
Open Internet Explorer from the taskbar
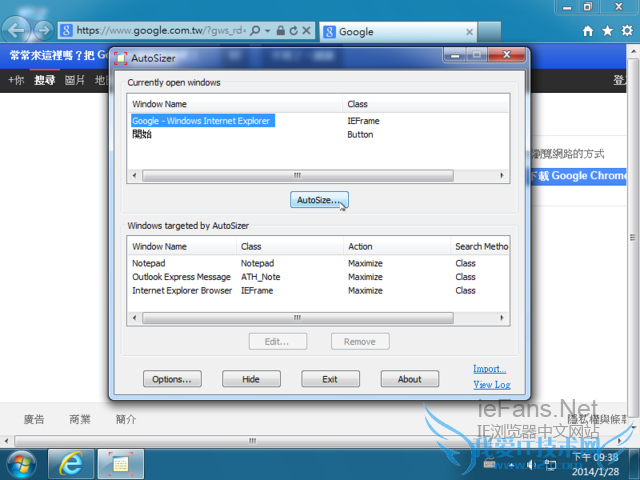click(x=71, y=463)
